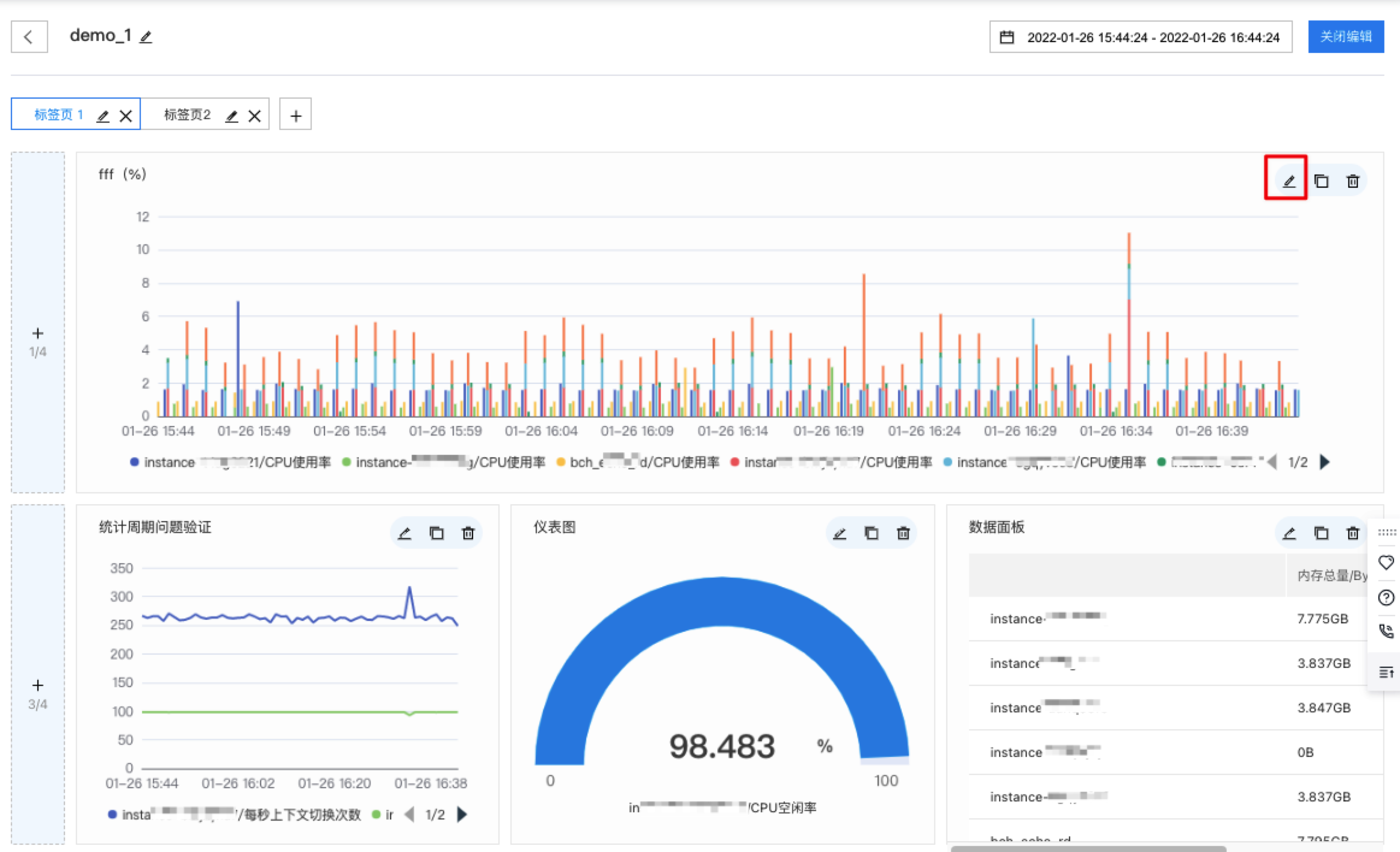Copy the fff (%) chart
Screen dimensions: 1400x852
pos(1321,181)
